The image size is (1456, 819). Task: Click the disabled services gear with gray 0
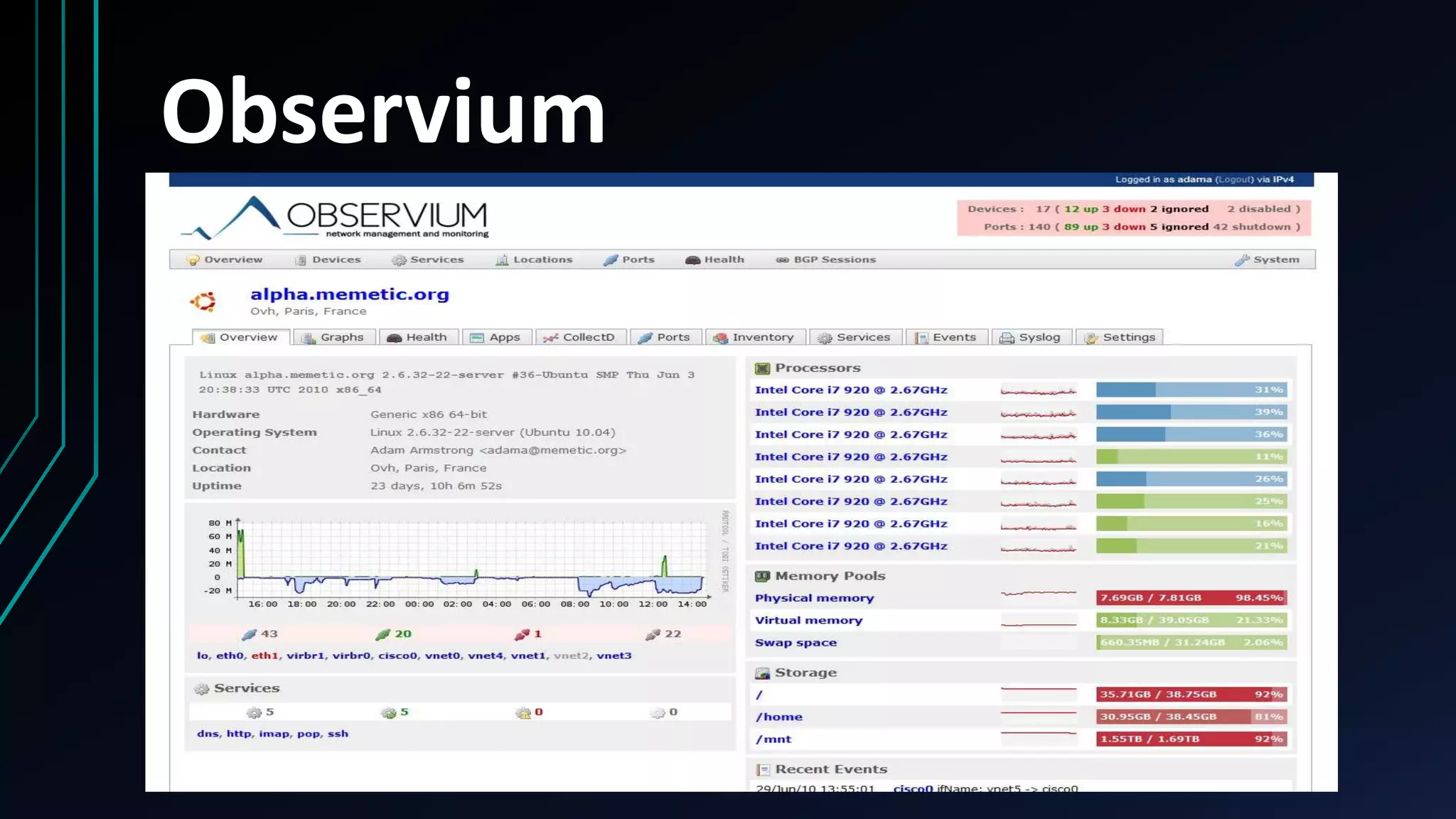(x=658, y=712)
